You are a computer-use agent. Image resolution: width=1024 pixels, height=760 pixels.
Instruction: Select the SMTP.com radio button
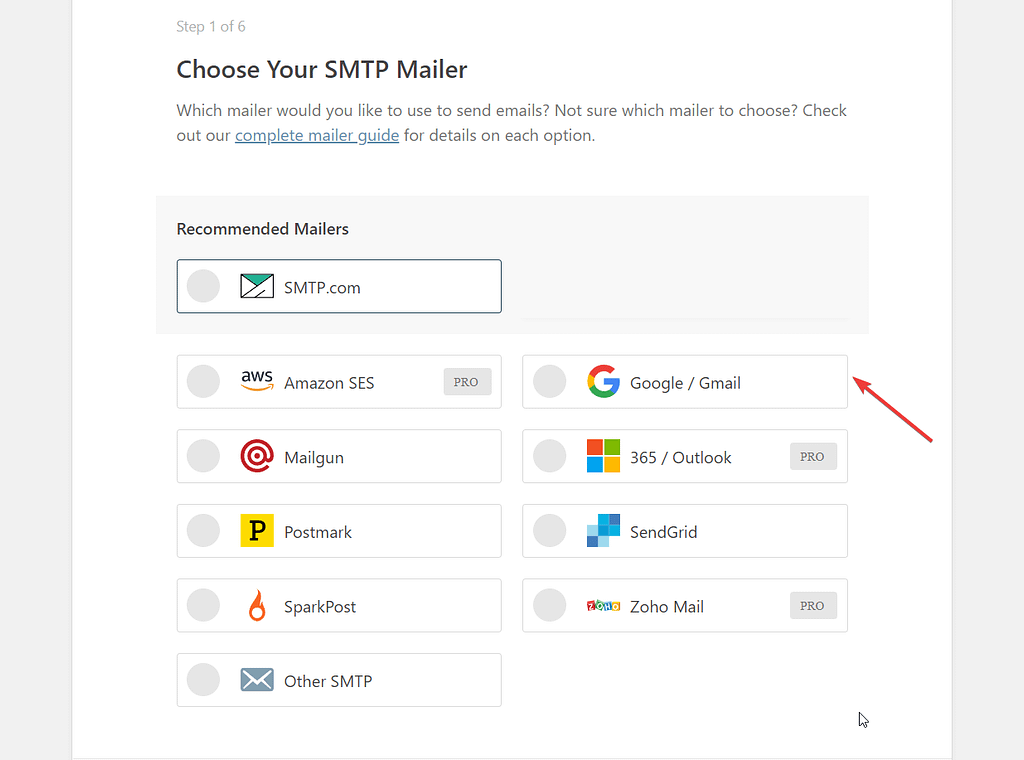point(203,286)
